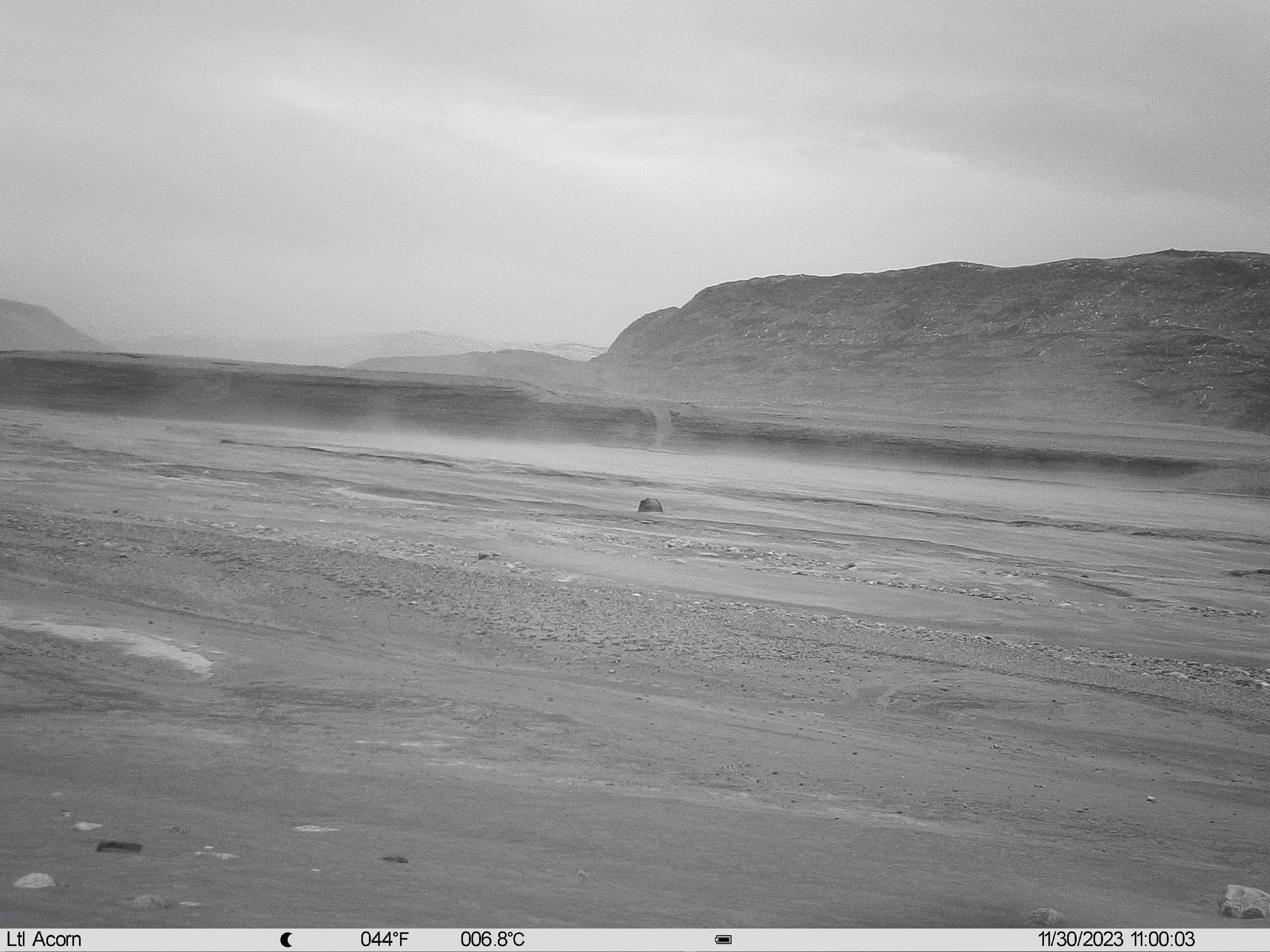Click the crescent moon icon in info bar

click(286, 940)
